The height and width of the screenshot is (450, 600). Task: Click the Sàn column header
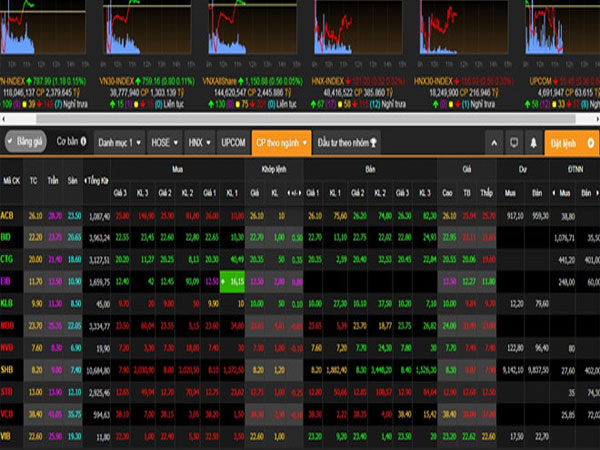(72, 181)
